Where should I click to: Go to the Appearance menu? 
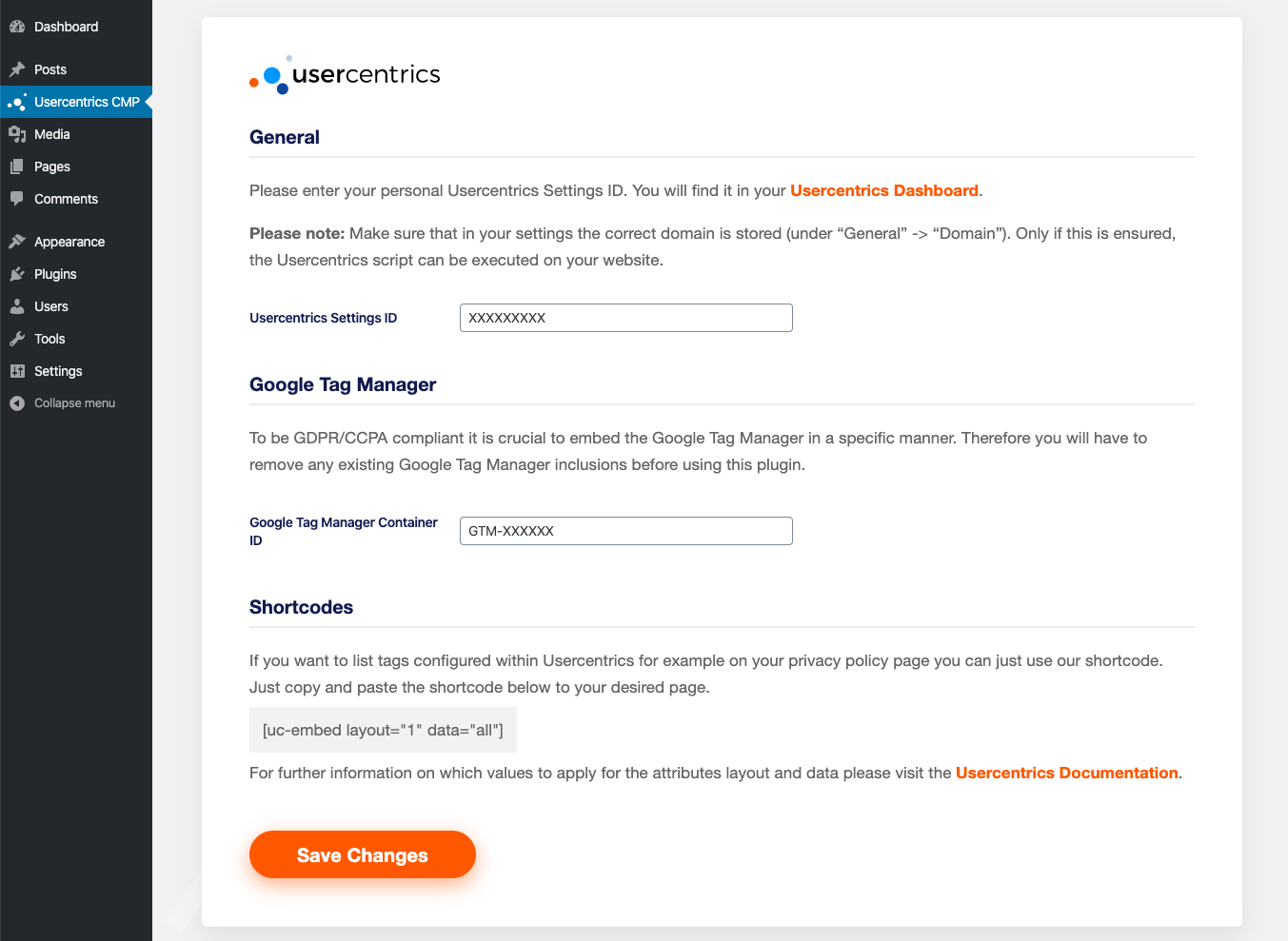coord(69,242)
